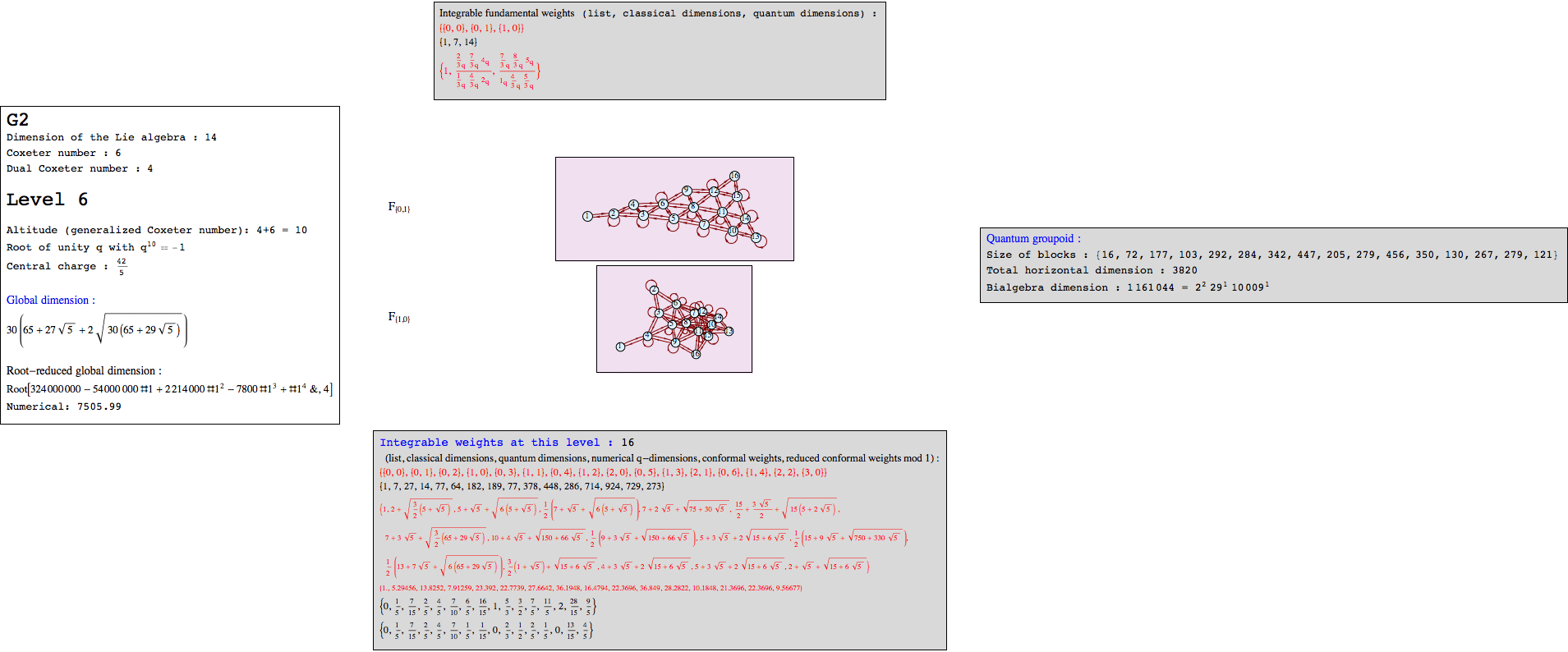Click the 'Integrable fundamental weights' header line

658,13
